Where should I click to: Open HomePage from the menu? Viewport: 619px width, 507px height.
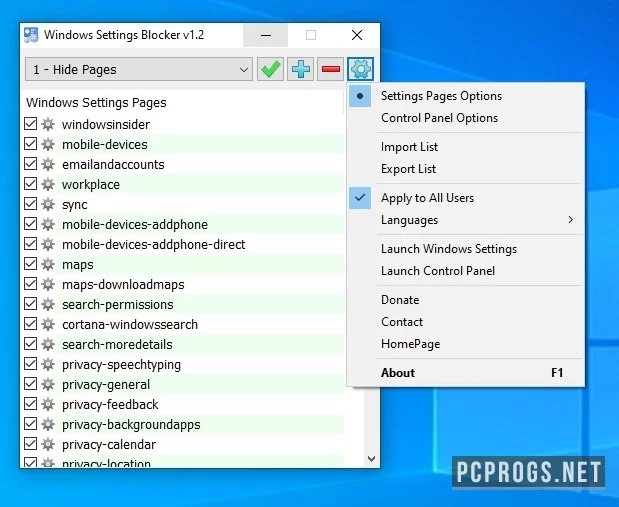[466, 344]
